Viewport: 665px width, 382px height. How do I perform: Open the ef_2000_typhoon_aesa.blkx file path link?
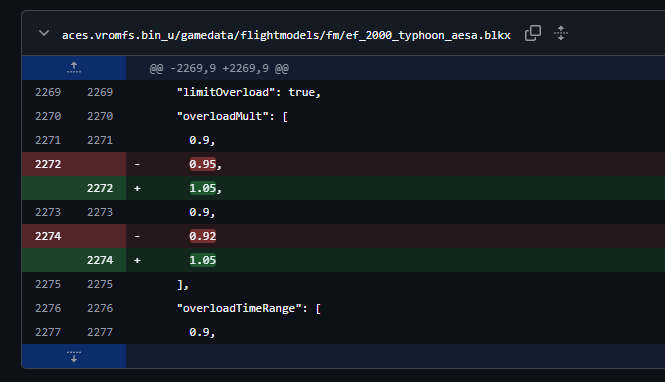coord(286,35)
